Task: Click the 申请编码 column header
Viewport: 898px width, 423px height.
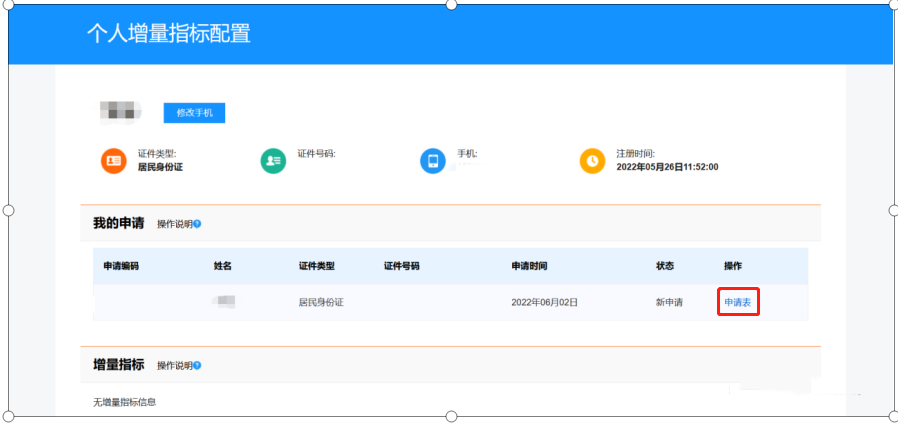Action: click(121, 267)
